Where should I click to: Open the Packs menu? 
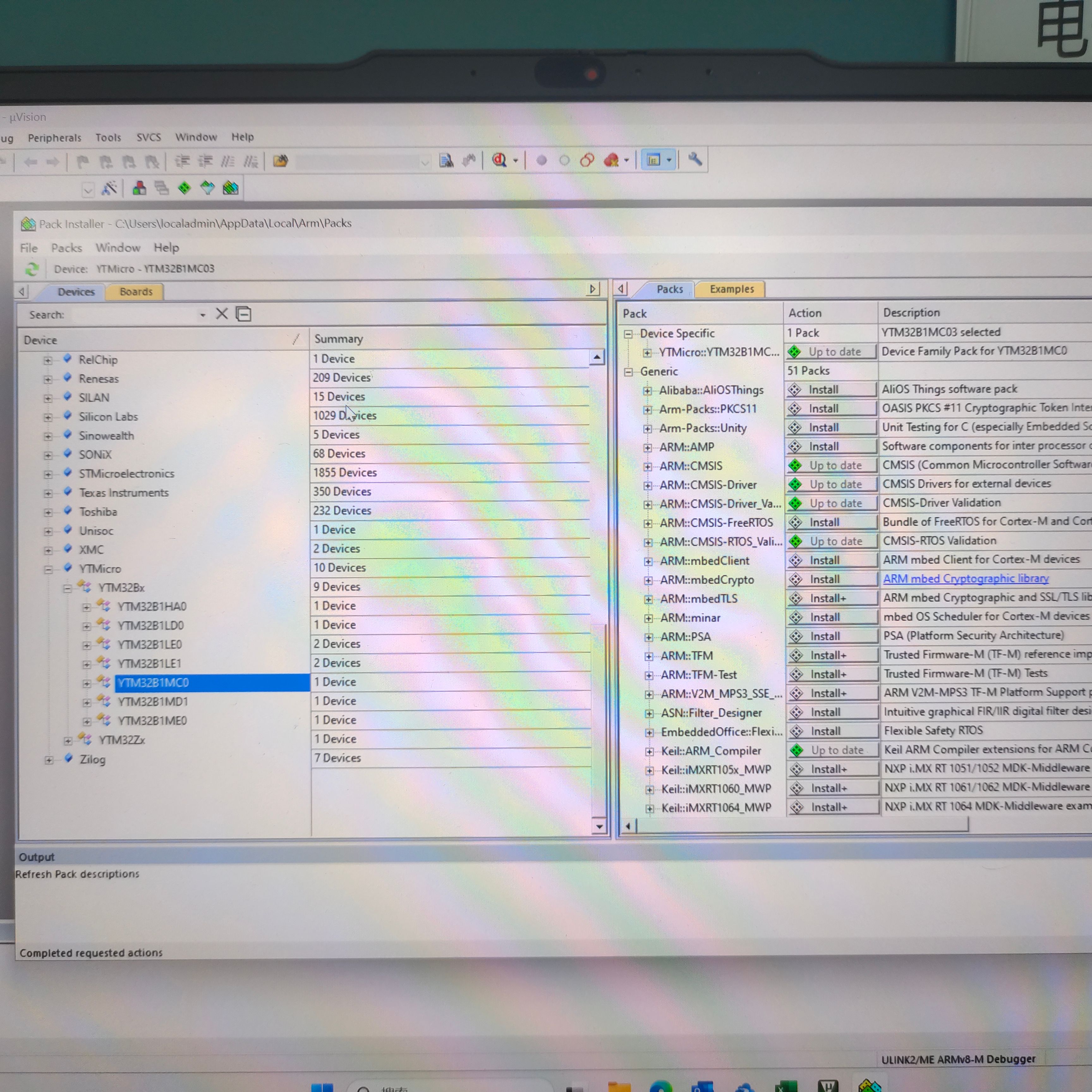(67, 248)
